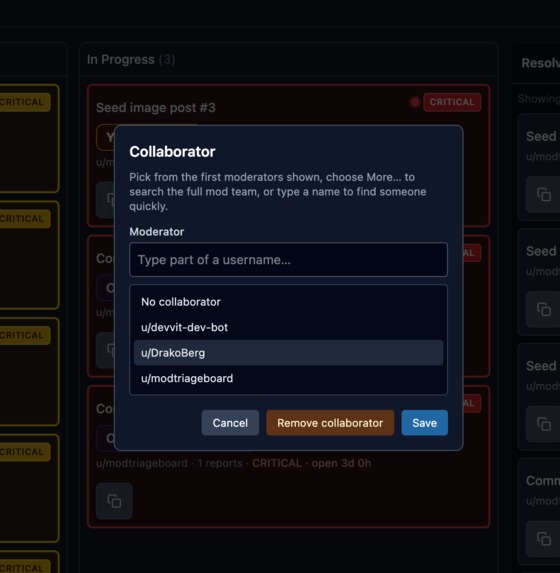Click the Moderator username search field
This screenshot has height=573, width=560.
288,259
